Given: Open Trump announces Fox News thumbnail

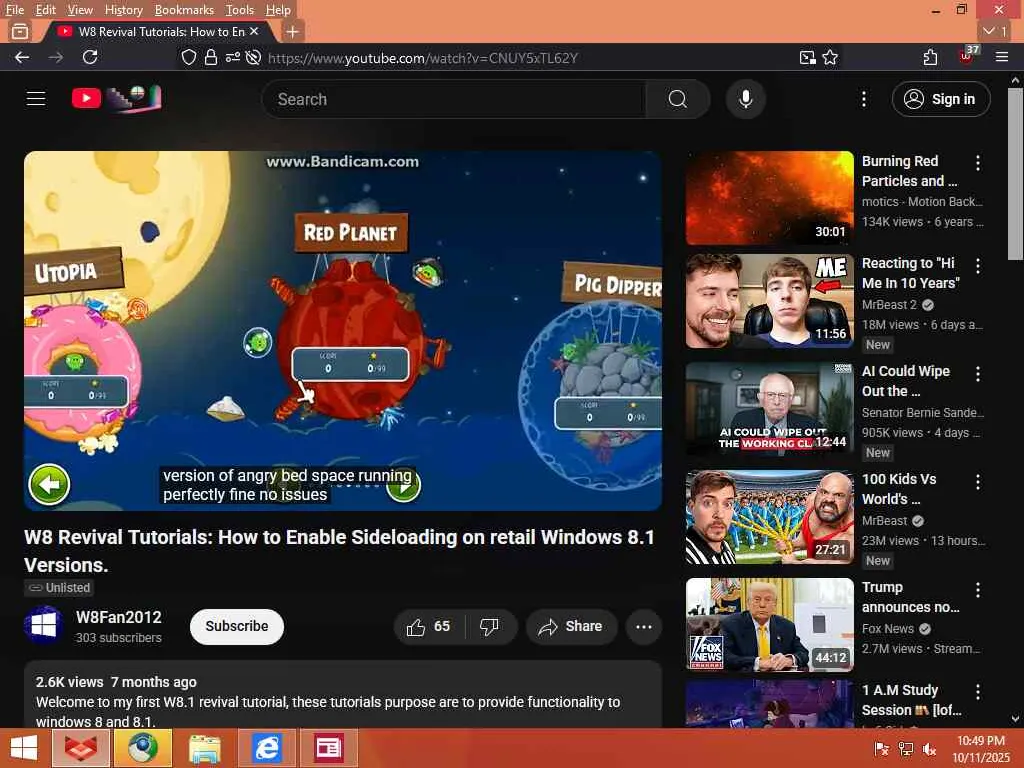Looking at the screenshot, I should tap(769, 625).
